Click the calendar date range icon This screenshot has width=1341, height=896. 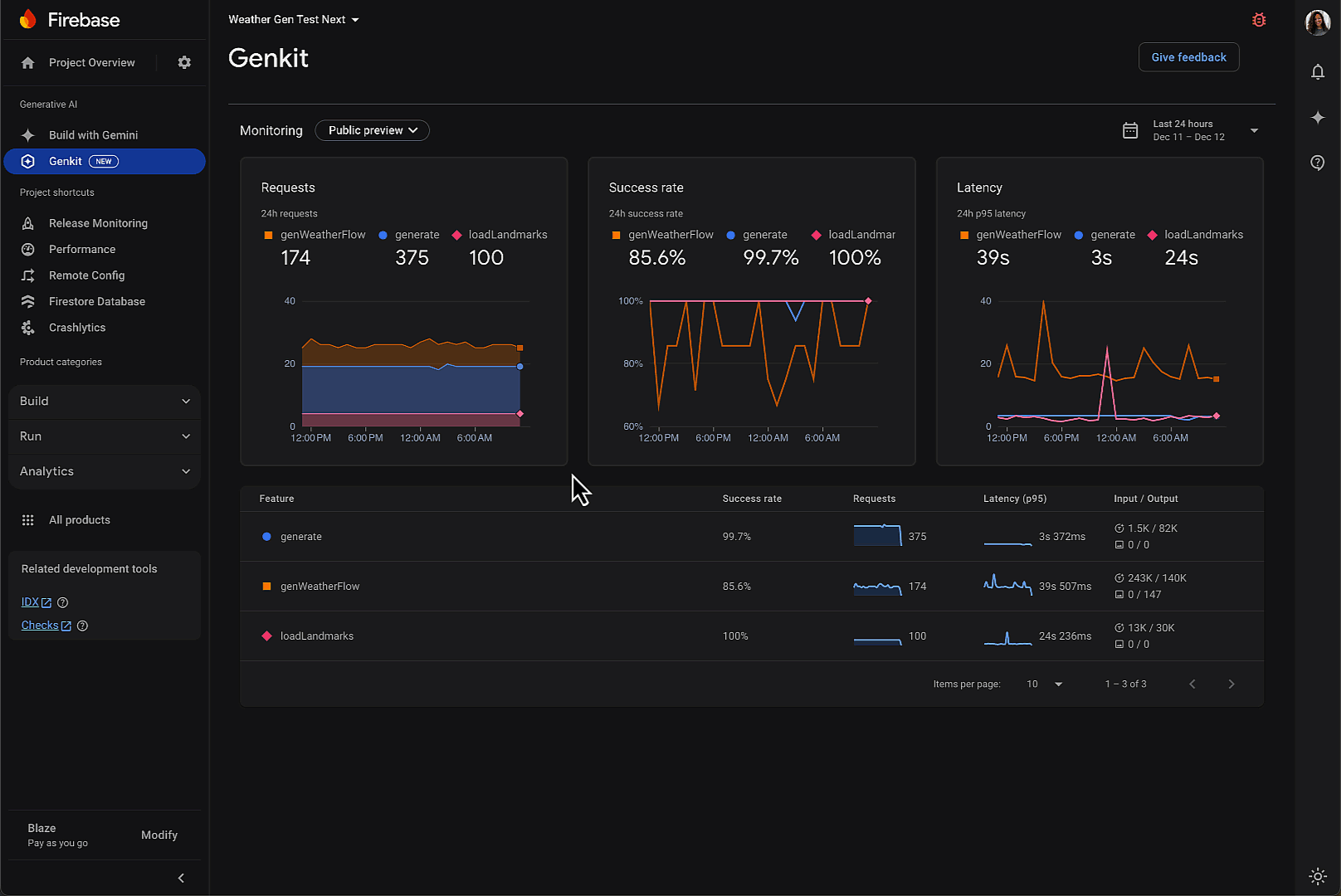point(1130,130)
